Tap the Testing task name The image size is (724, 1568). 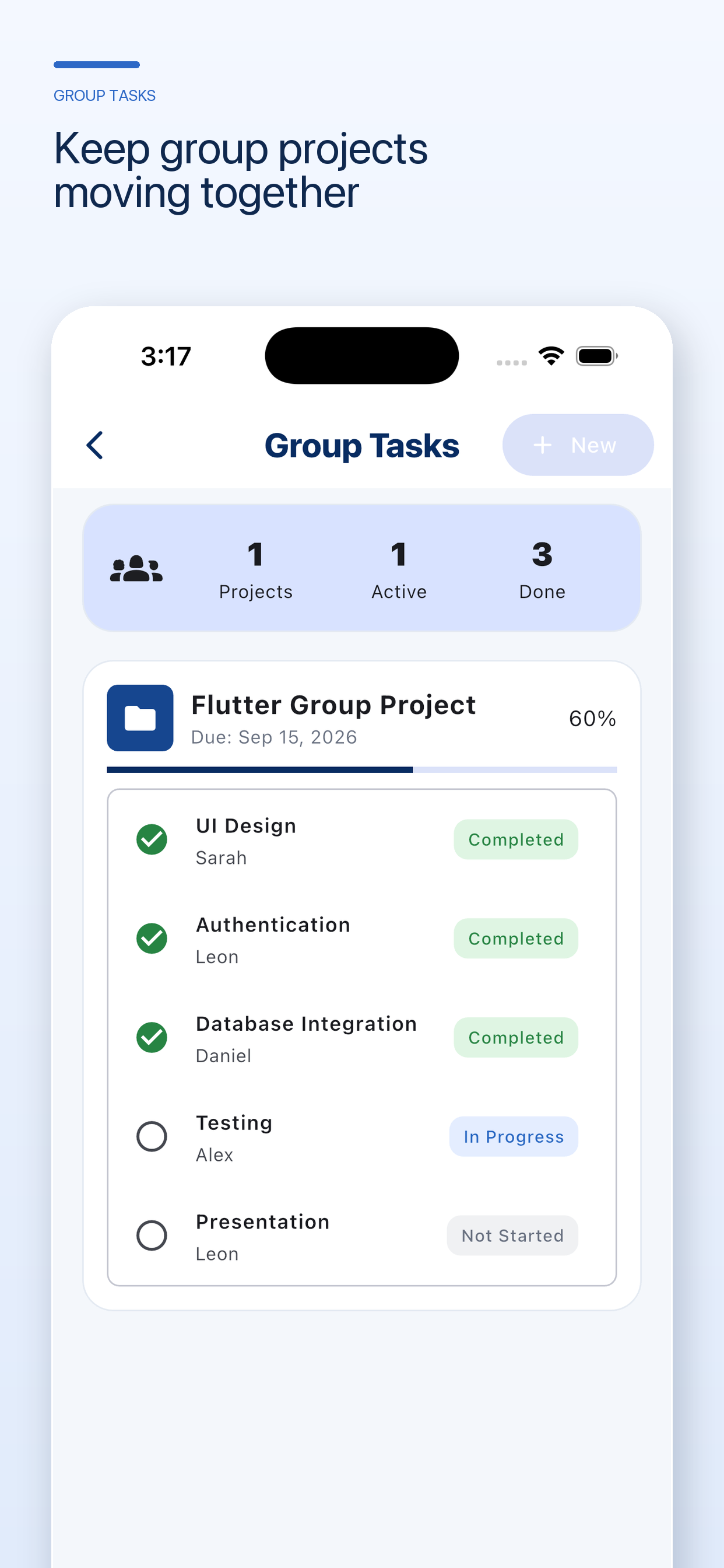click(234, 1123)
